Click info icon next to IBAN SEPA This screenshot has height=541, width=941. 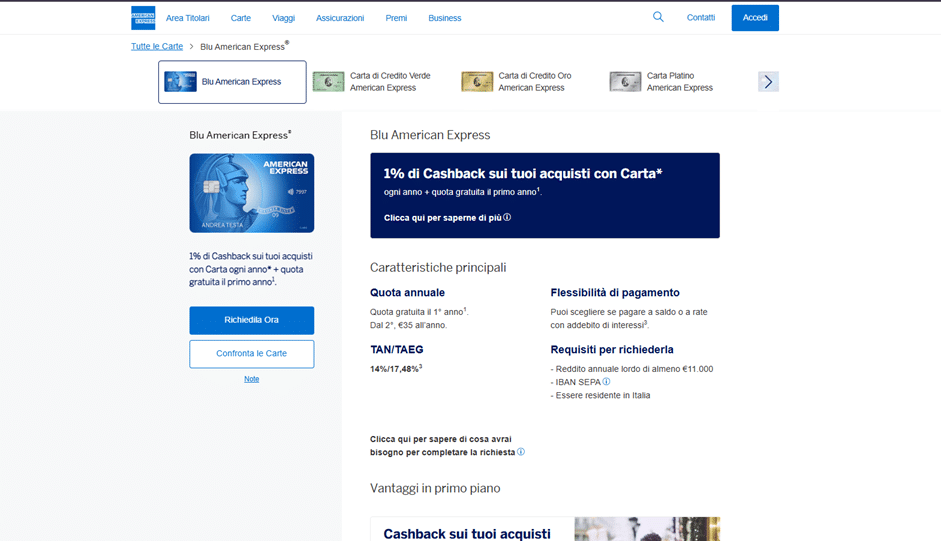coord(606,381)
